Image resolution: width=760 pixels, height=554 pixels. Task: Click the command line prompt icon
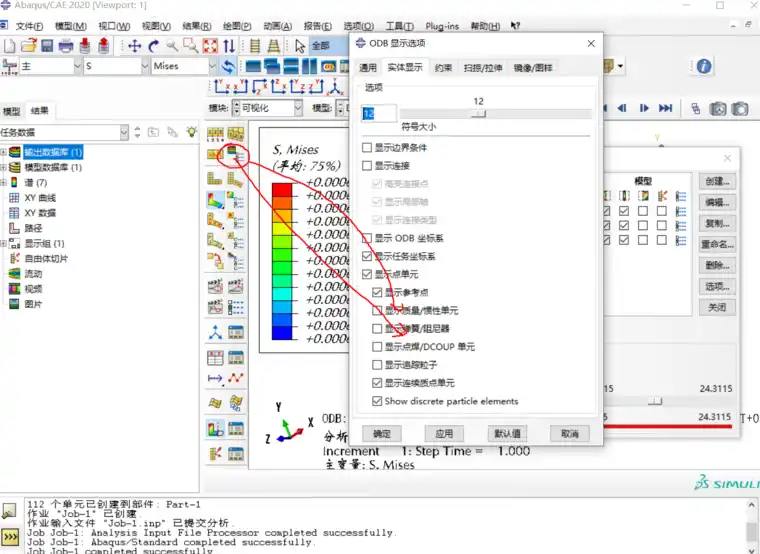10,537
